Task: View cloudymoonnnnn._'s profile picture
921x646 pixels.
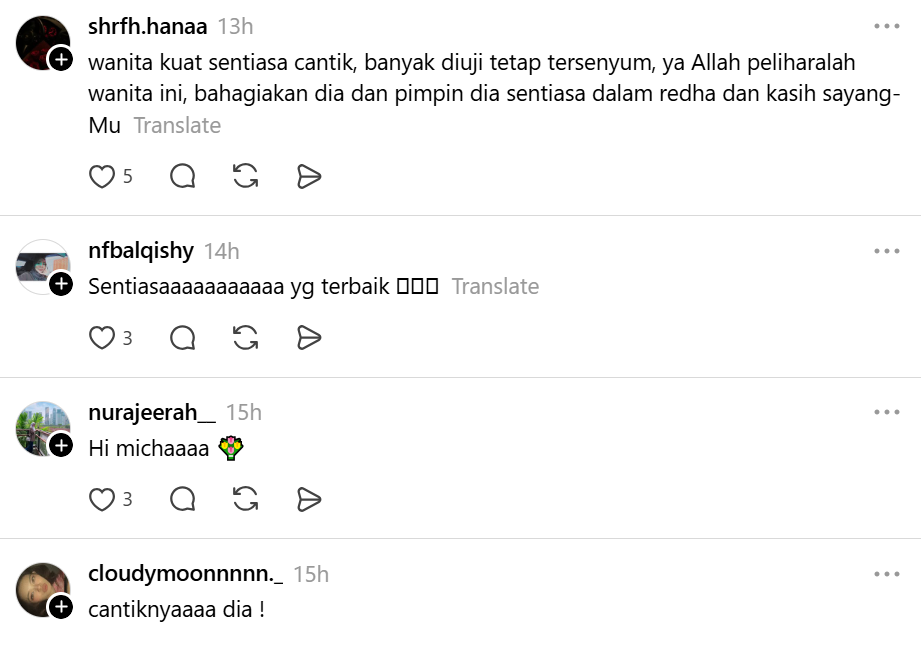Action: pyautogui.click(x=43, y=590)
